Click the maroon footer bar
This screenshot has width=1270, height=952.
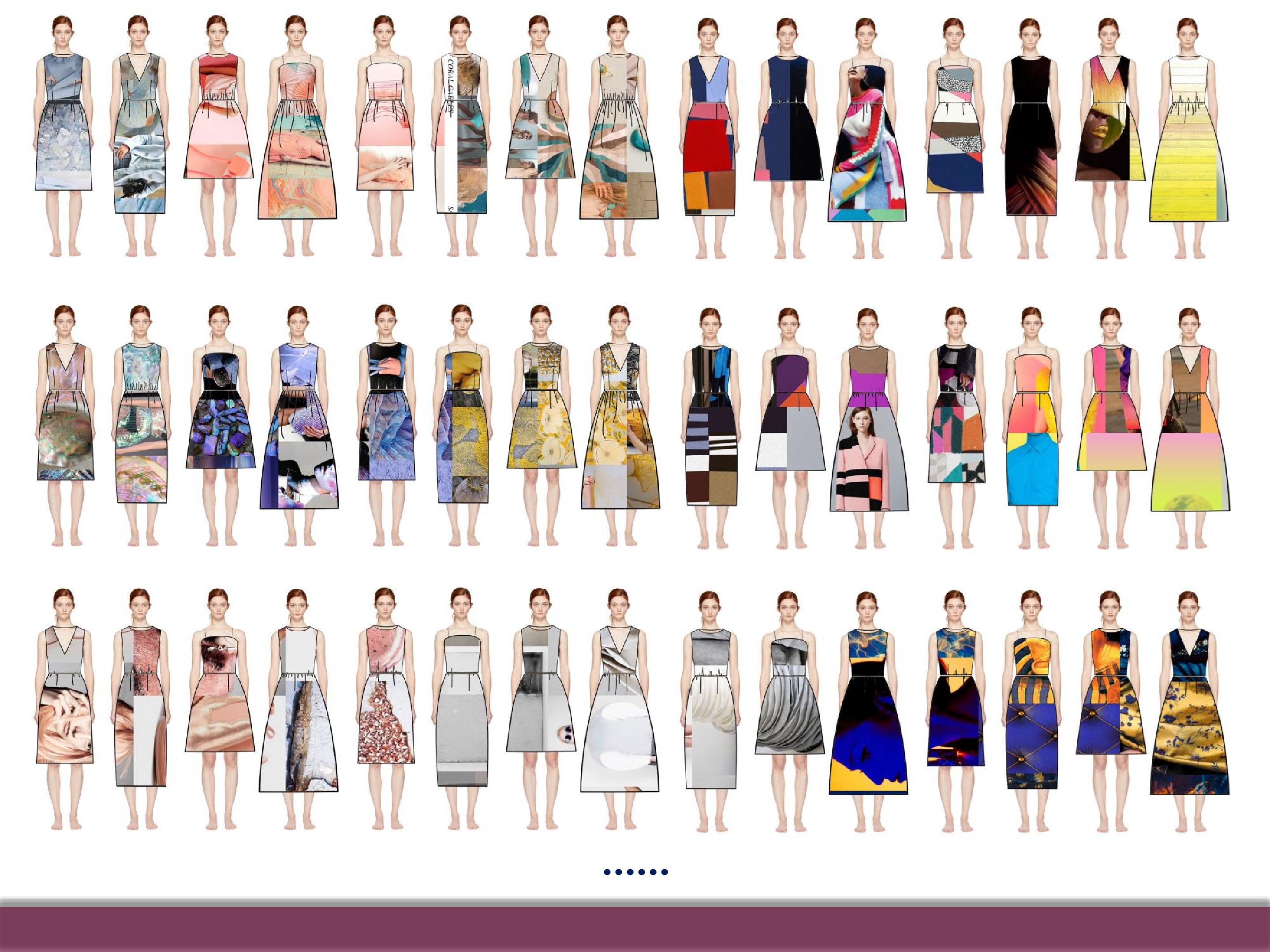[635, 929]
